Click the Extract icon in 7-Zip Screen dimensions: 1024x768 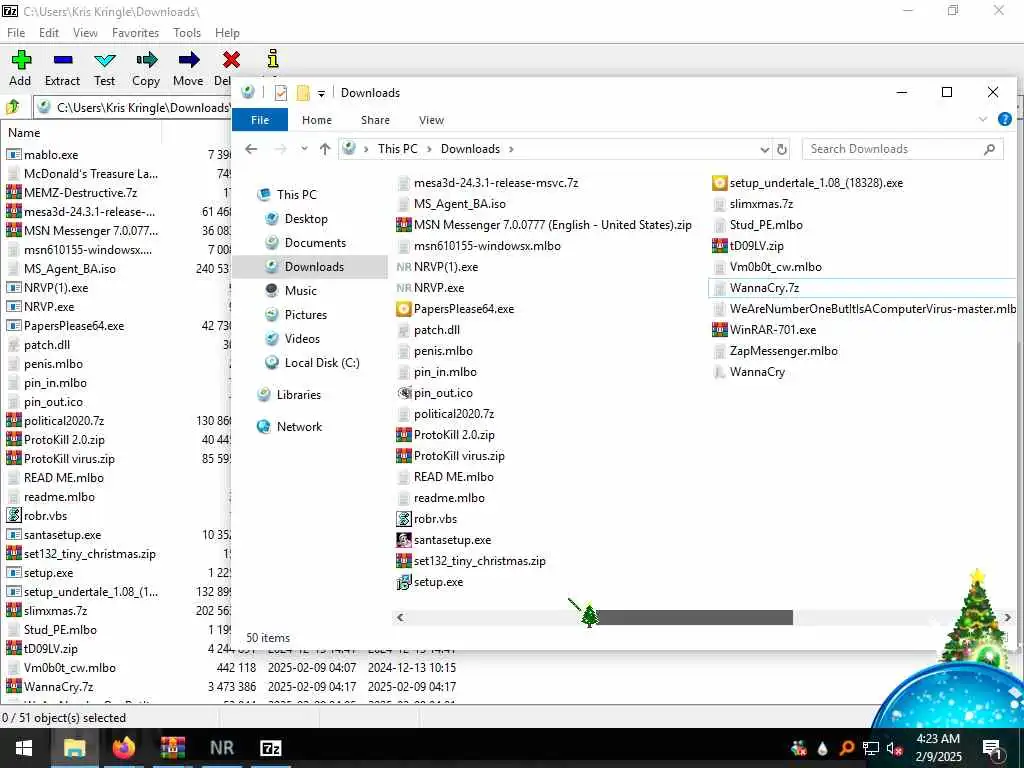63,60
